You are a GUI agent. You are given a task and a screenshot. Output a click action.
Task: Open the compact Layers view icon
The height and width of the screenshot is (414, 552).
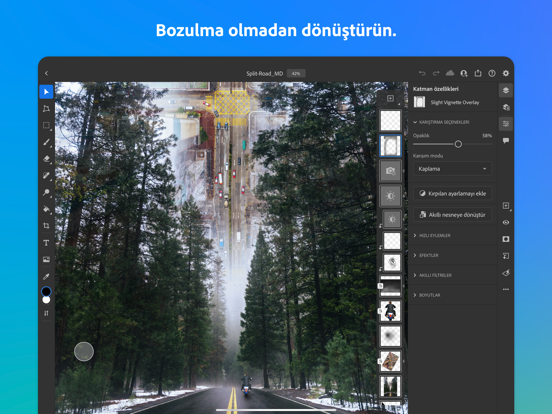pos(506,90)
